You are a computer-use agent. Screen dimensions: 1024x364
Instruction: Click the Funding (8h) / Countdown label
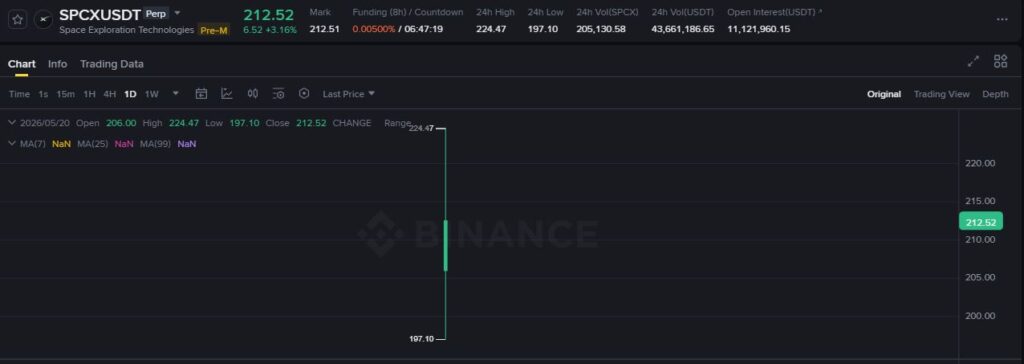408,12
